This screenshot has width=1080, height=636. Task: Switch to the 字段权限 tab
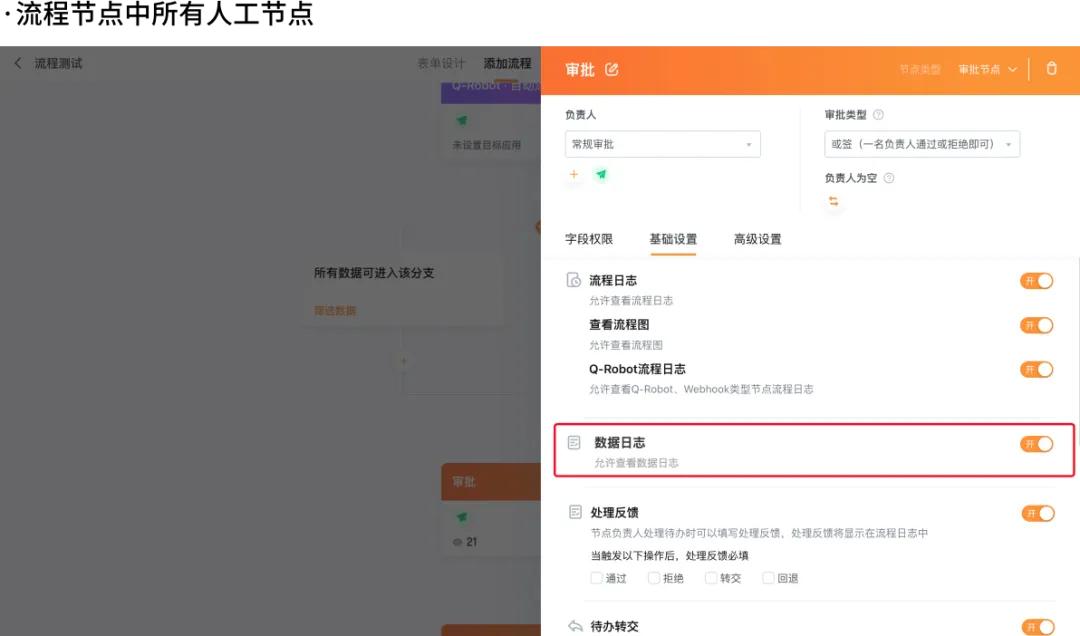pyautogui.click(x=589, y=239)
